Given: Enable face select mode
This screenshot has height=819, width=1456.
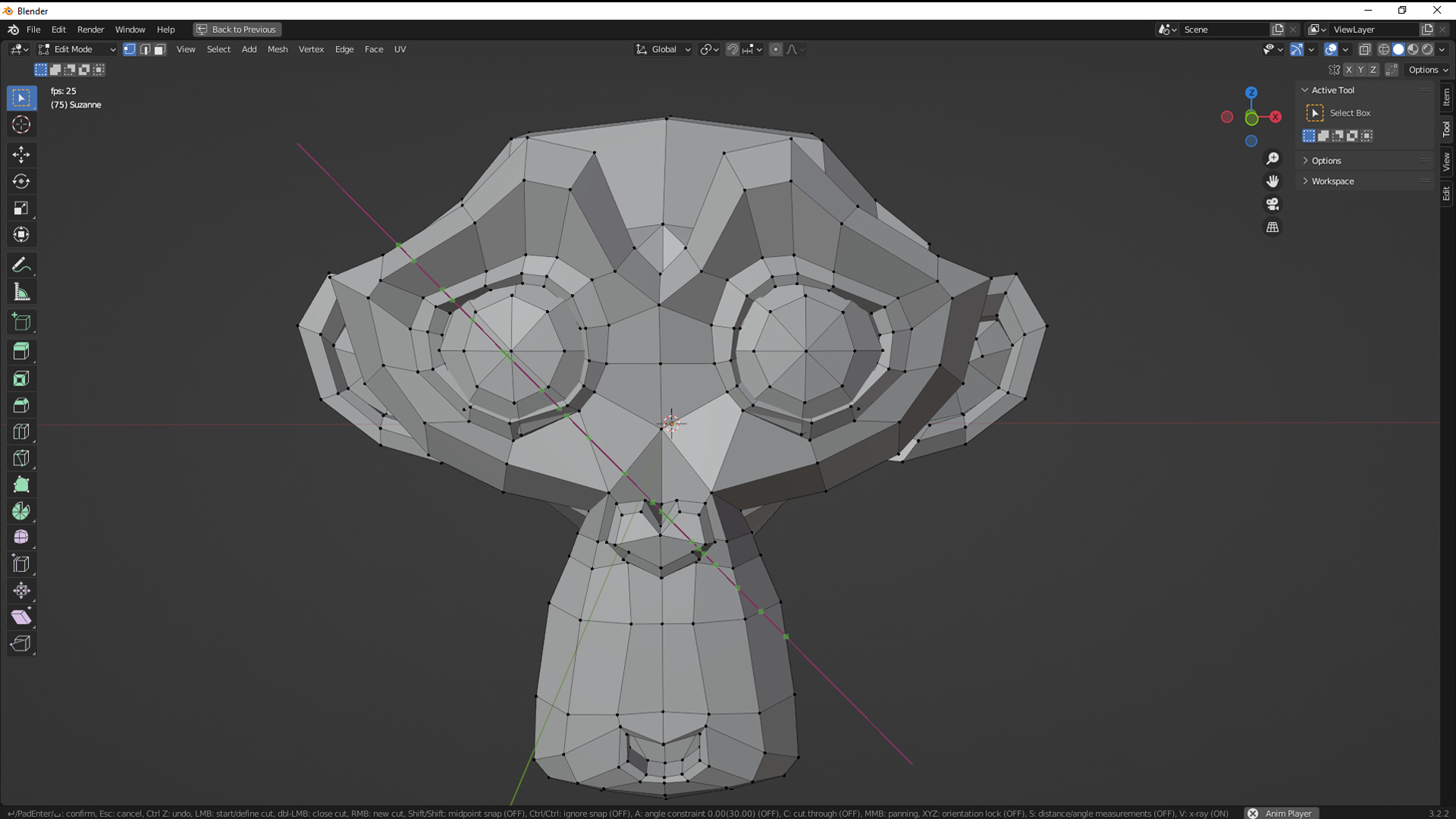Looking at the screenshot, I should tap(159, 49).
